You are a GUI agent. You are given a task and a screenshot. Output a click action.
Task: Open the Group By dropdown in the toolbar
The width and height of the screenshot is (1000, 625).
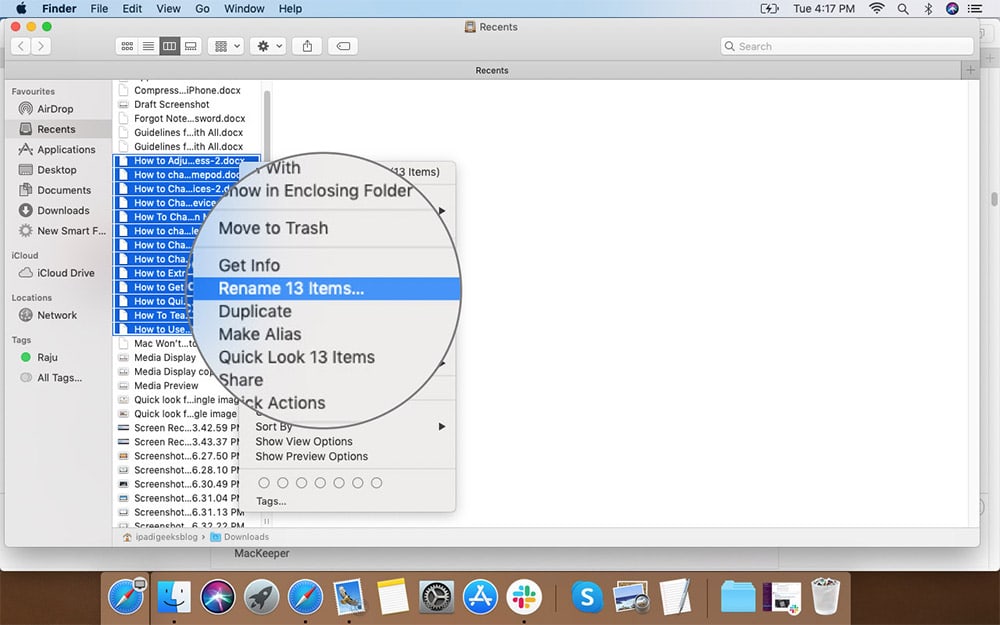click(x=225, y=45)
